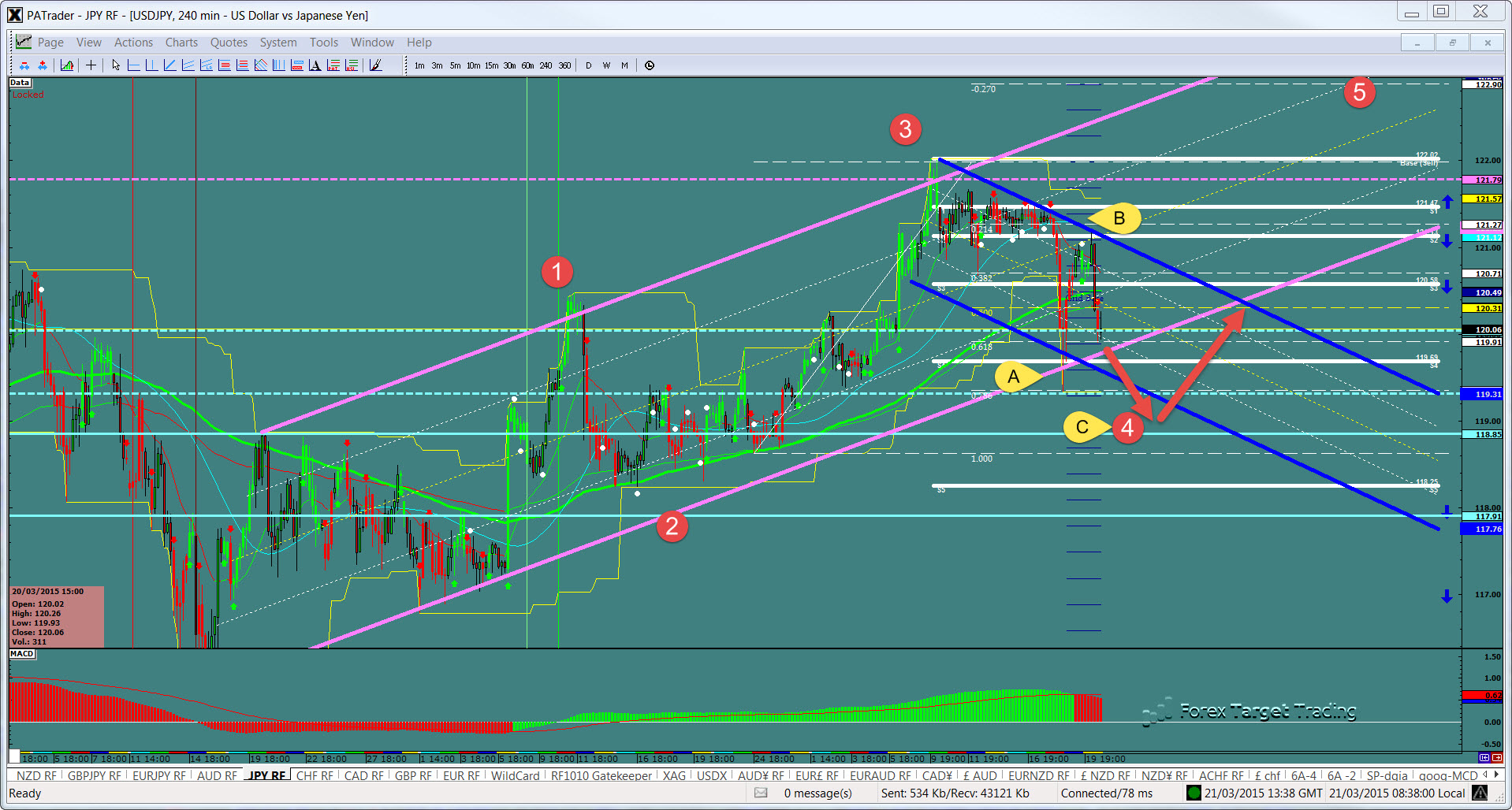The image size is (1512, 810).
Task: Switch chart to 15m timeframe
Action: pyautogui.click(x=491, y=65)
